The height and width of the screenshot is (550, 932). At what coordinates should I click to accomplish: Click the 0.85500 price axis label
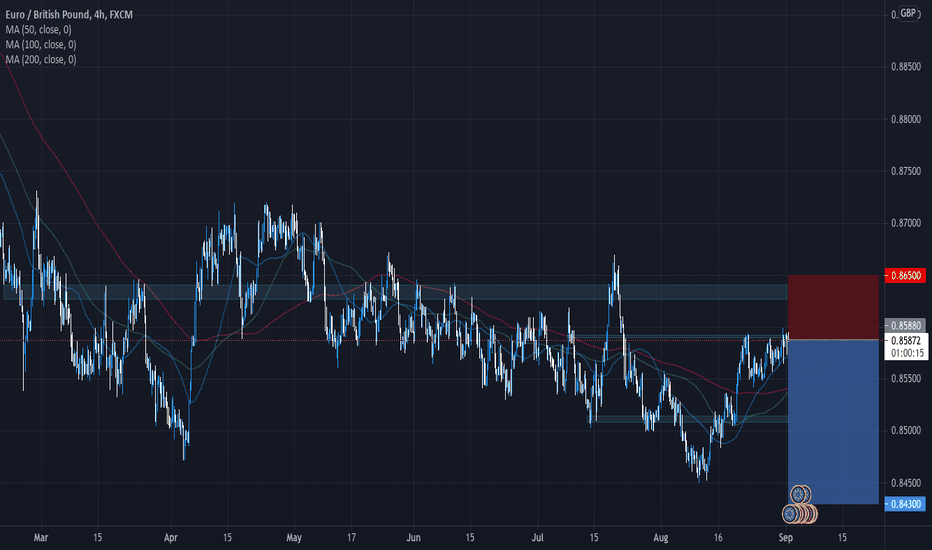tap(906, 378)
